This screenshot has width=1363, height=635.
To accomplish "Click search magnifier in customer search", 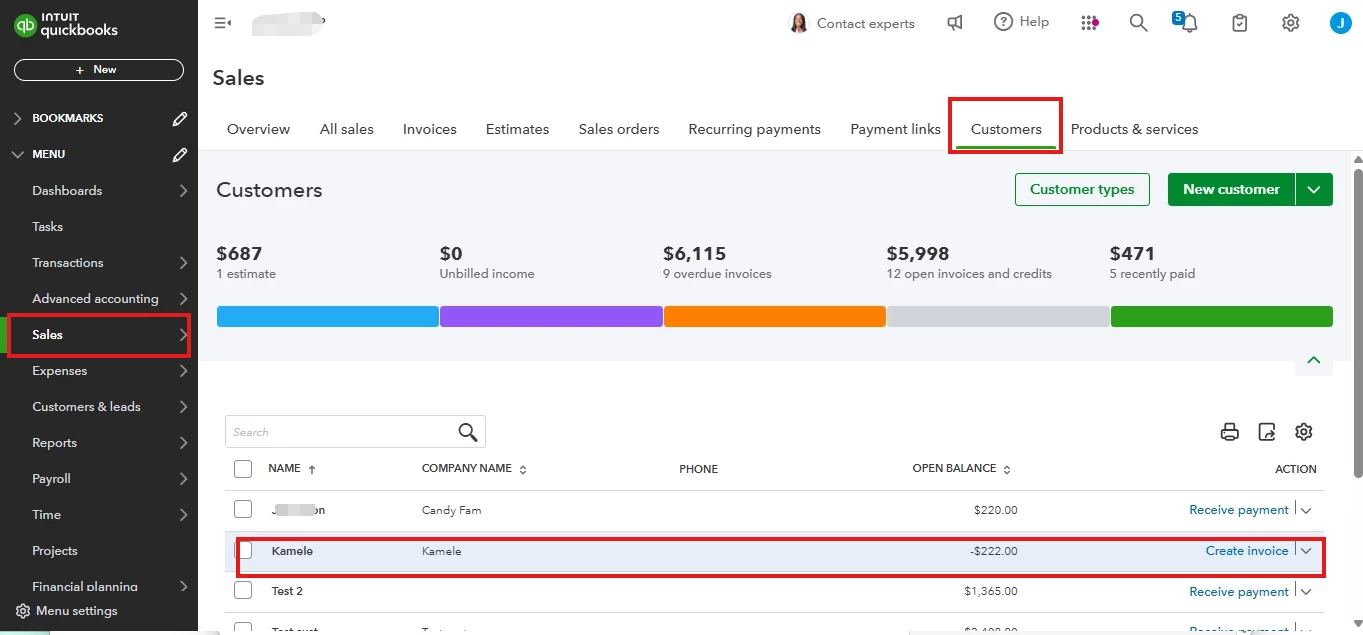I will coord(468,432).
